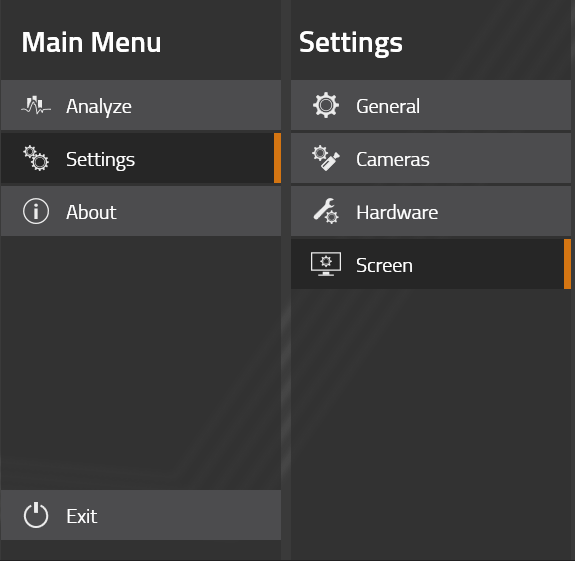Click orange selection bar beside Settings item
This screenshot has height=561, width=575.
(277, 158)
